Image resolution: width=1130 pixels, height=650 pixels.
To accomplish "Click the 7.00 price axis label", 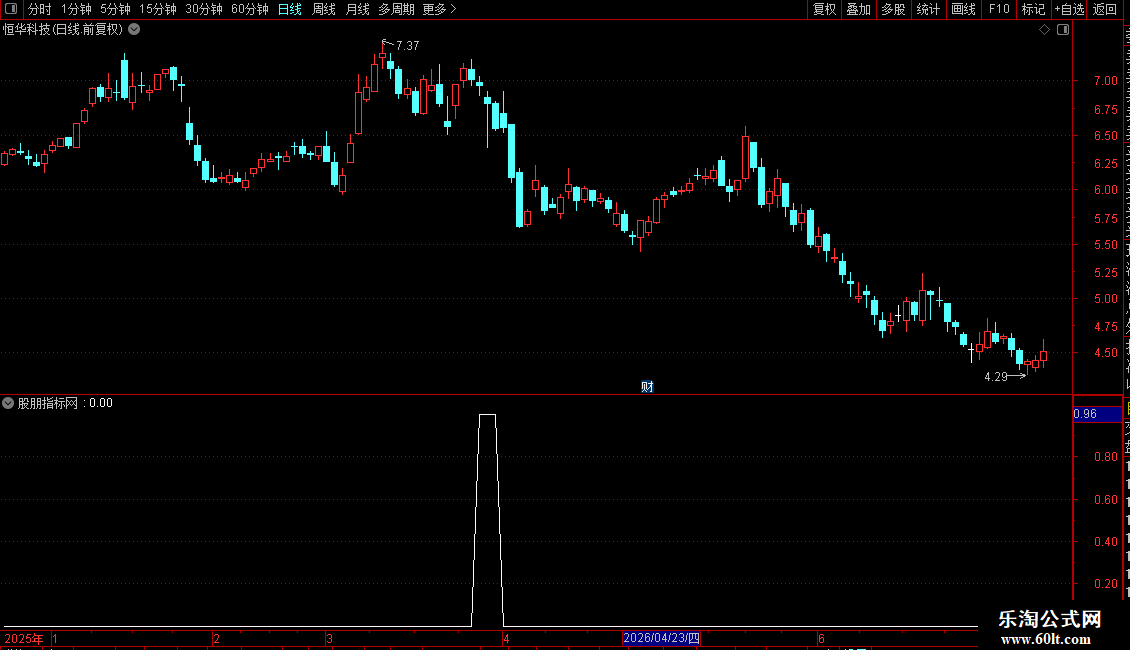I will [x=1105, y=81].
